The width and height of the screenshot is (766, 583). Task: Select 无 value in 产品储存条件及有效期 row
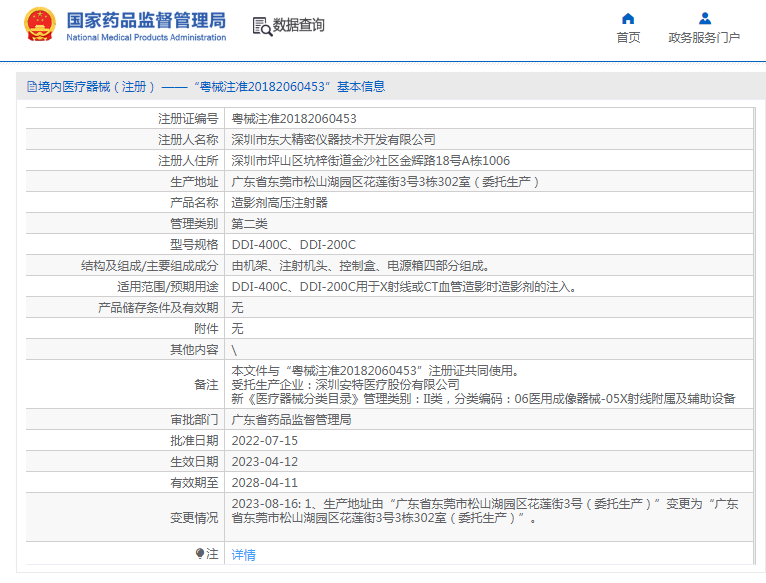pyautogui.click(x=237, y=308)
